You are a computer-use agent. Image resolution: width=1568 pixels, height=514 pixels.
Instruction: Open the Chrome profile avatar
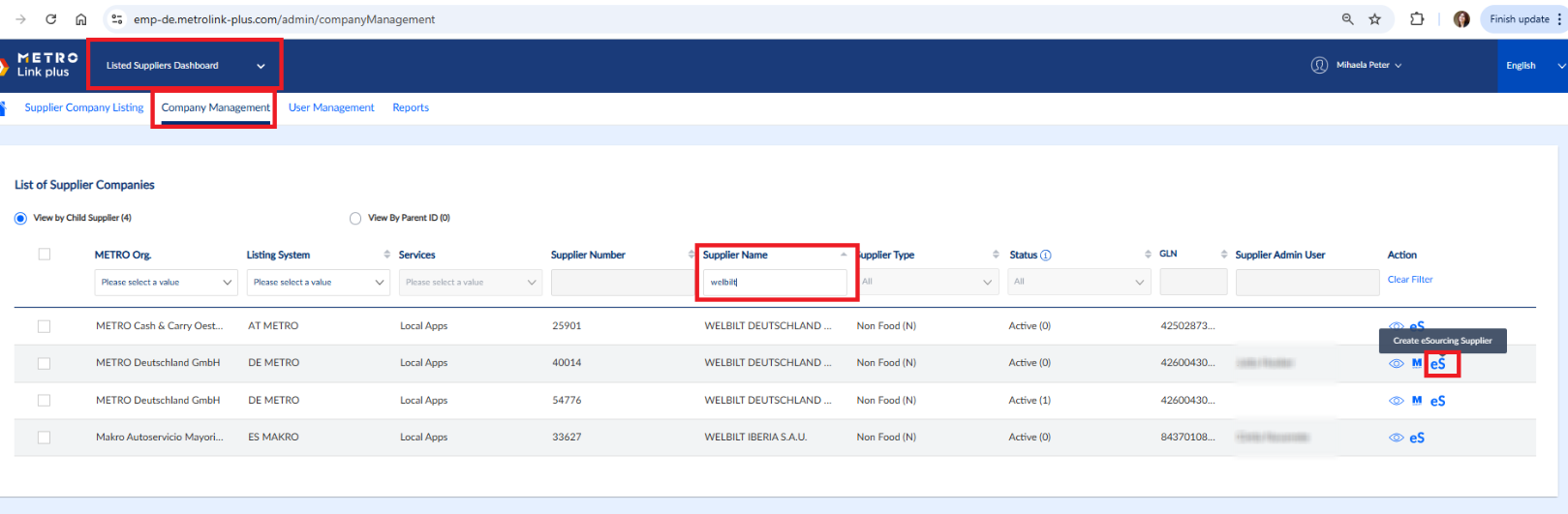click(1461, 19)
